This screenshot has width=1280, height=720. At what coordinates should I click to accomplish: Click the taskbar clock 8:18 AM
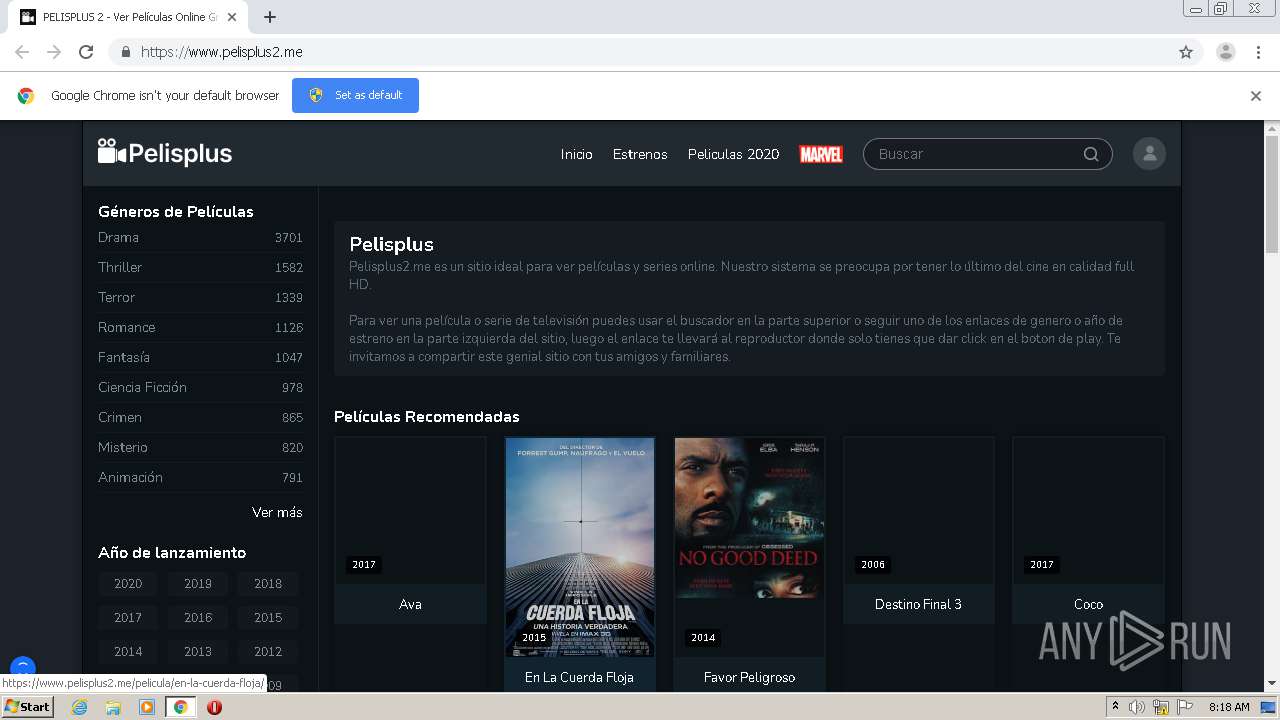(1229, 707)
